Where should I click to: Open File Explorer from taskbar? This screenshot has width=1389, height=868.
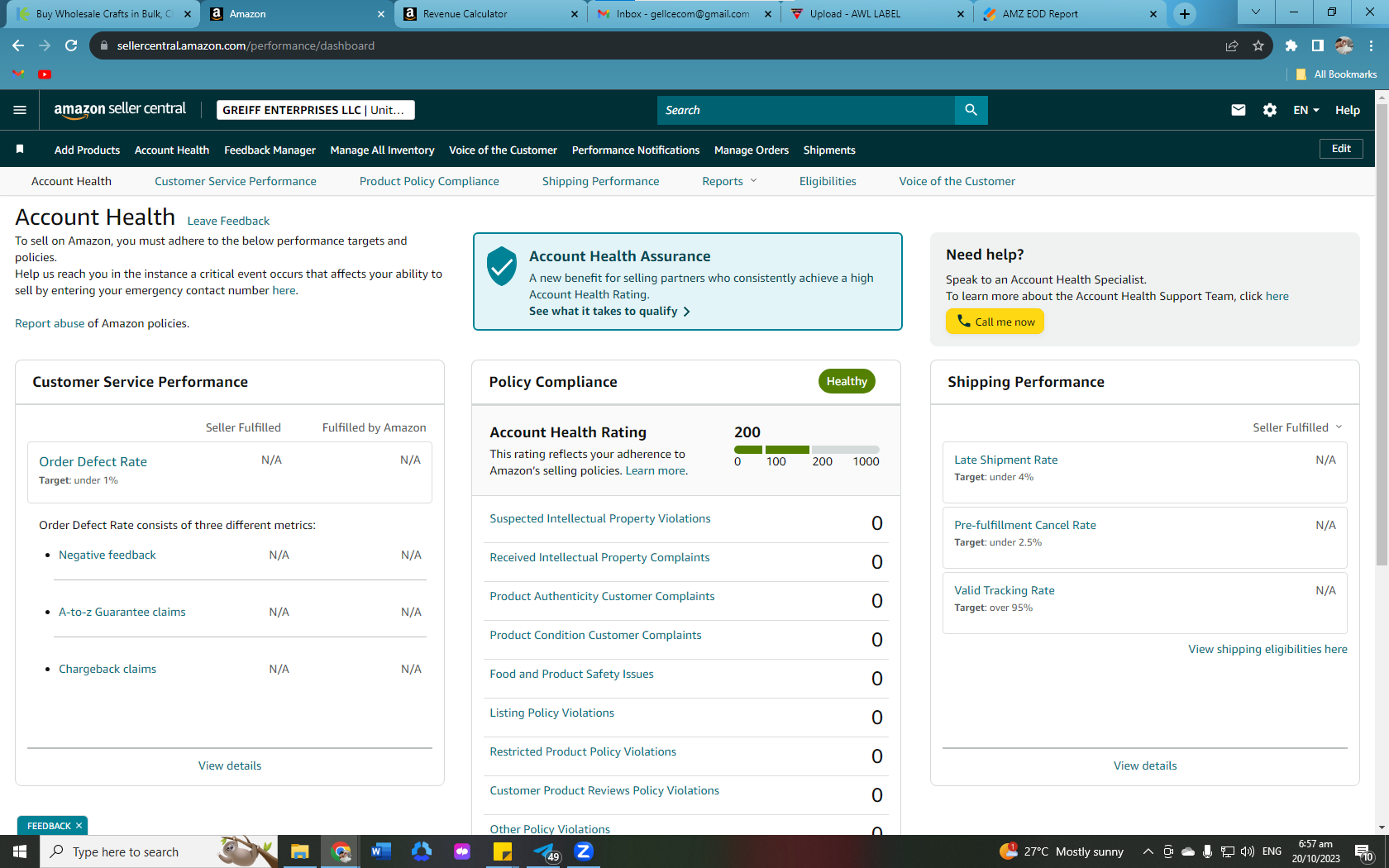[299, 851]
